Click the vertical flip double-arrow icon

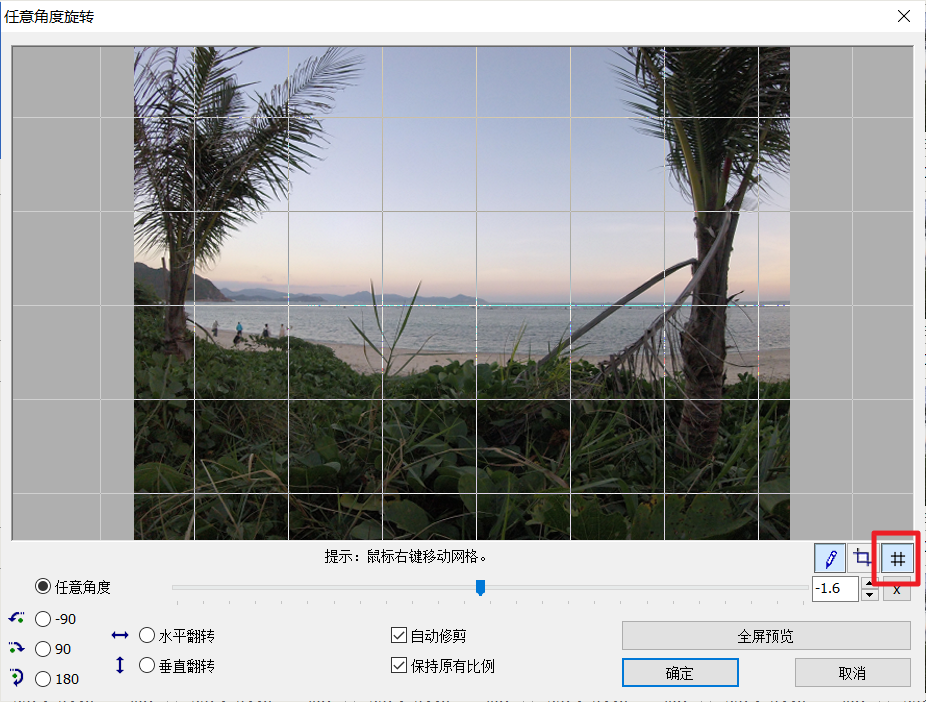click(x=120, y=665)
